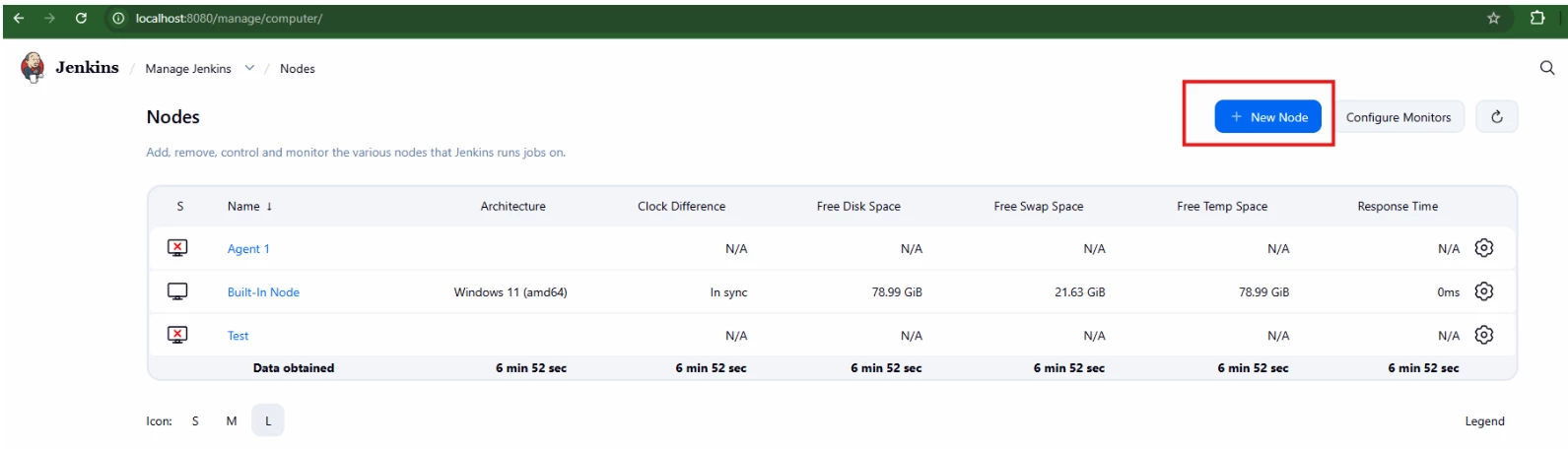Go back using the browser back arrow
Viewport: 1568px width, 449px height.
click(19, 18)
